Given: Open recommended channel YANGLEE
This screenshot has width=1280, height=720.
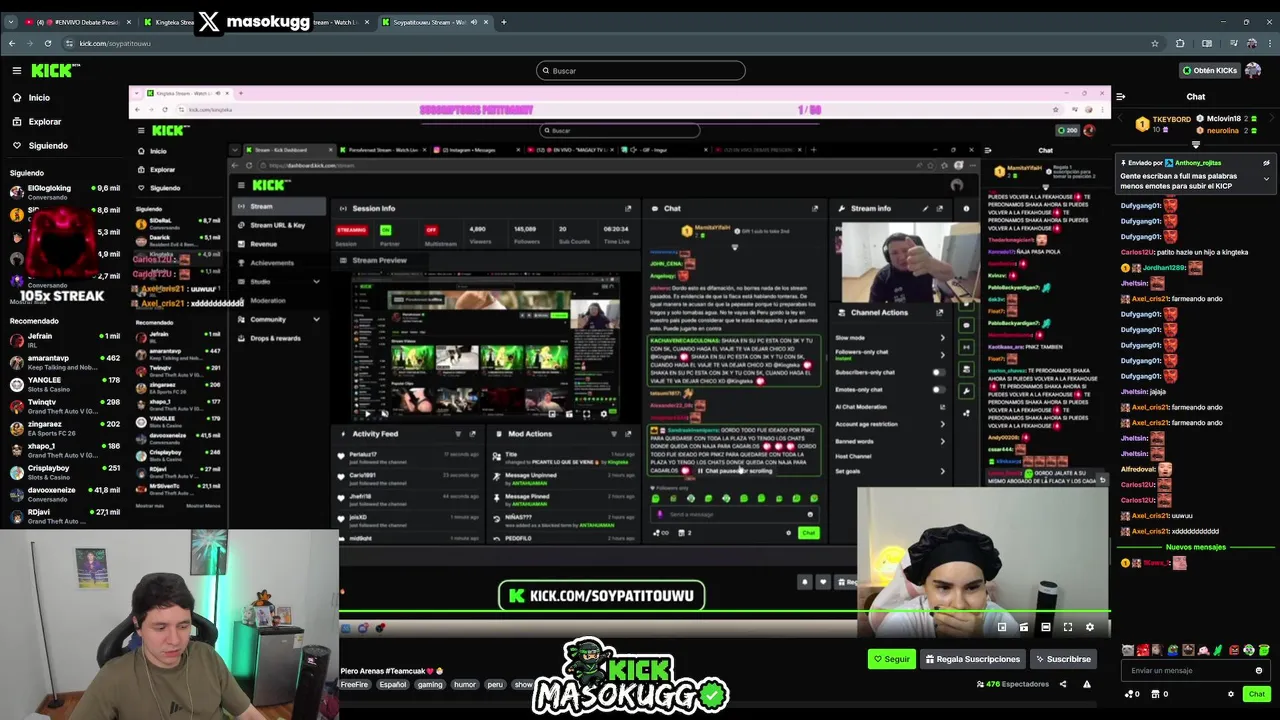Looking at the screenshot, I should 65,384.
